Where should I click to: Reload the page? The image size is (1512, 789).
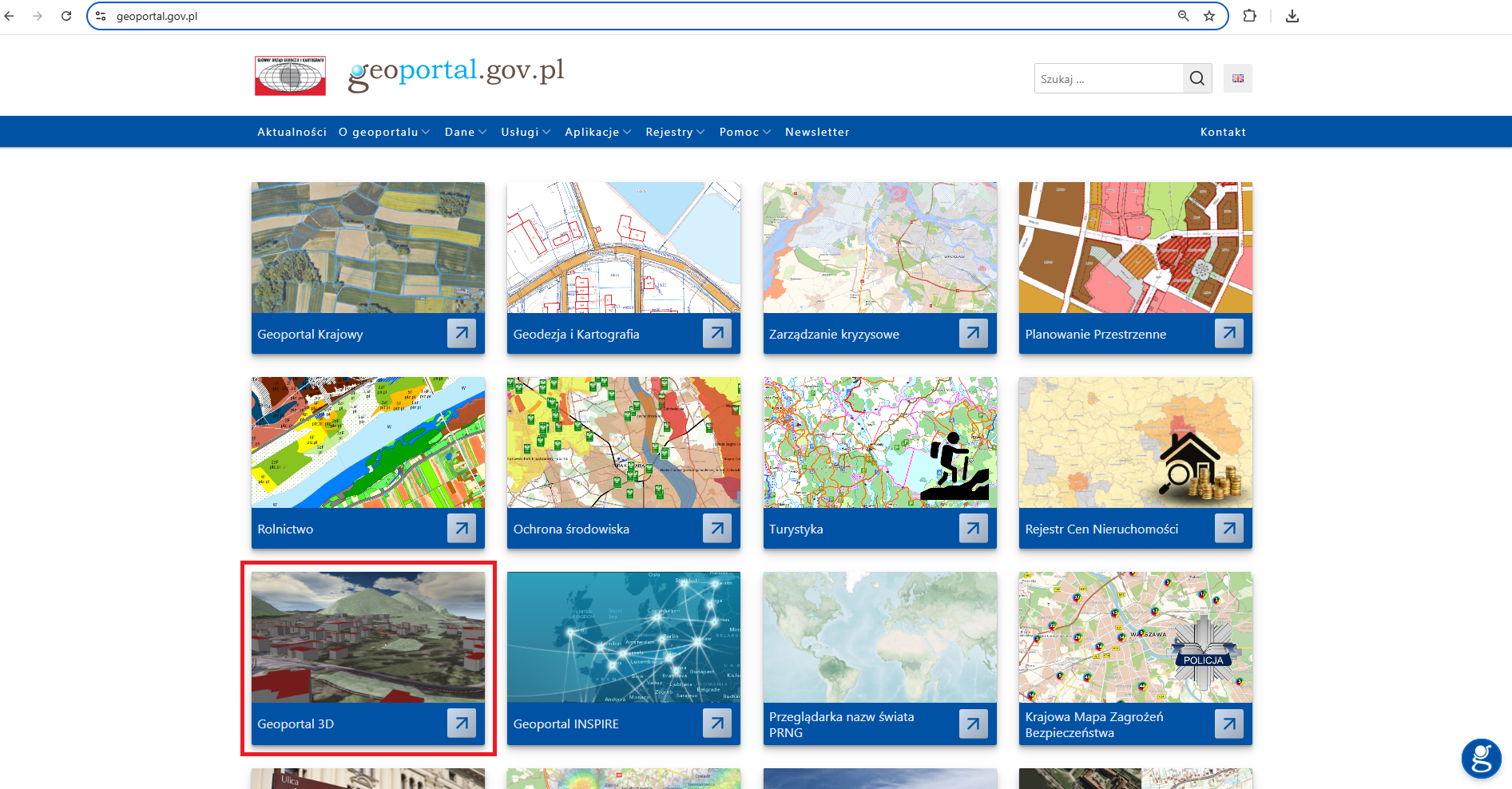[x=66, y=15]
